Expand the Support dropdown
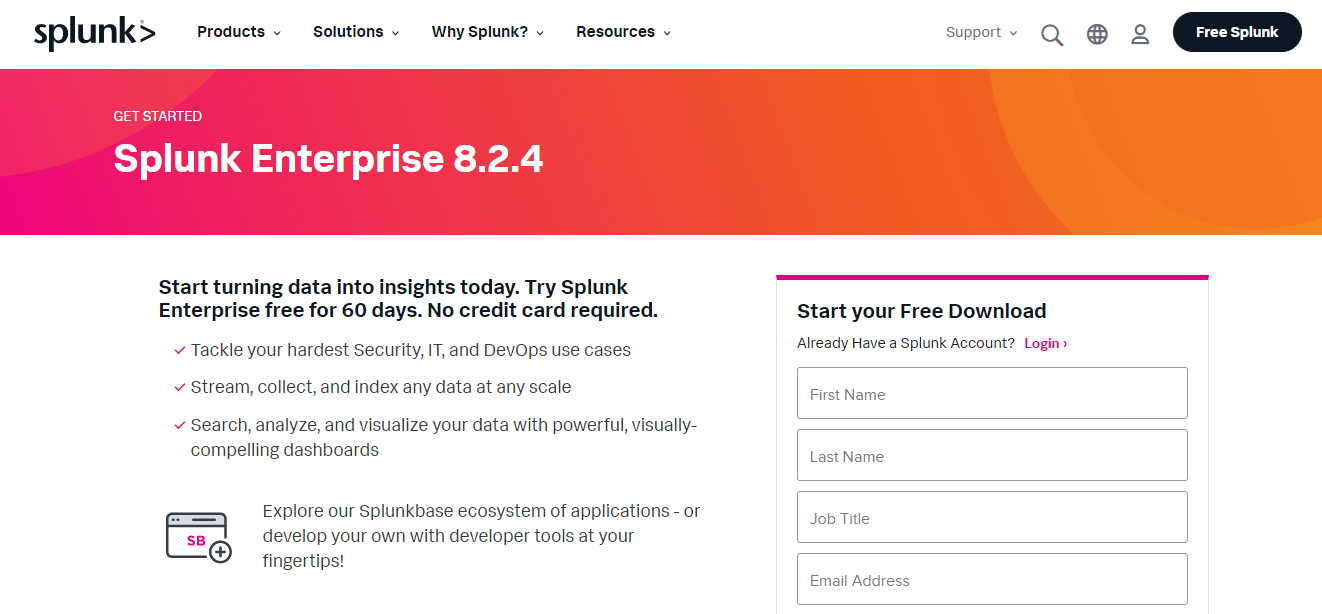This screenshot has width=1322, height=614. (x=981, y=32)
